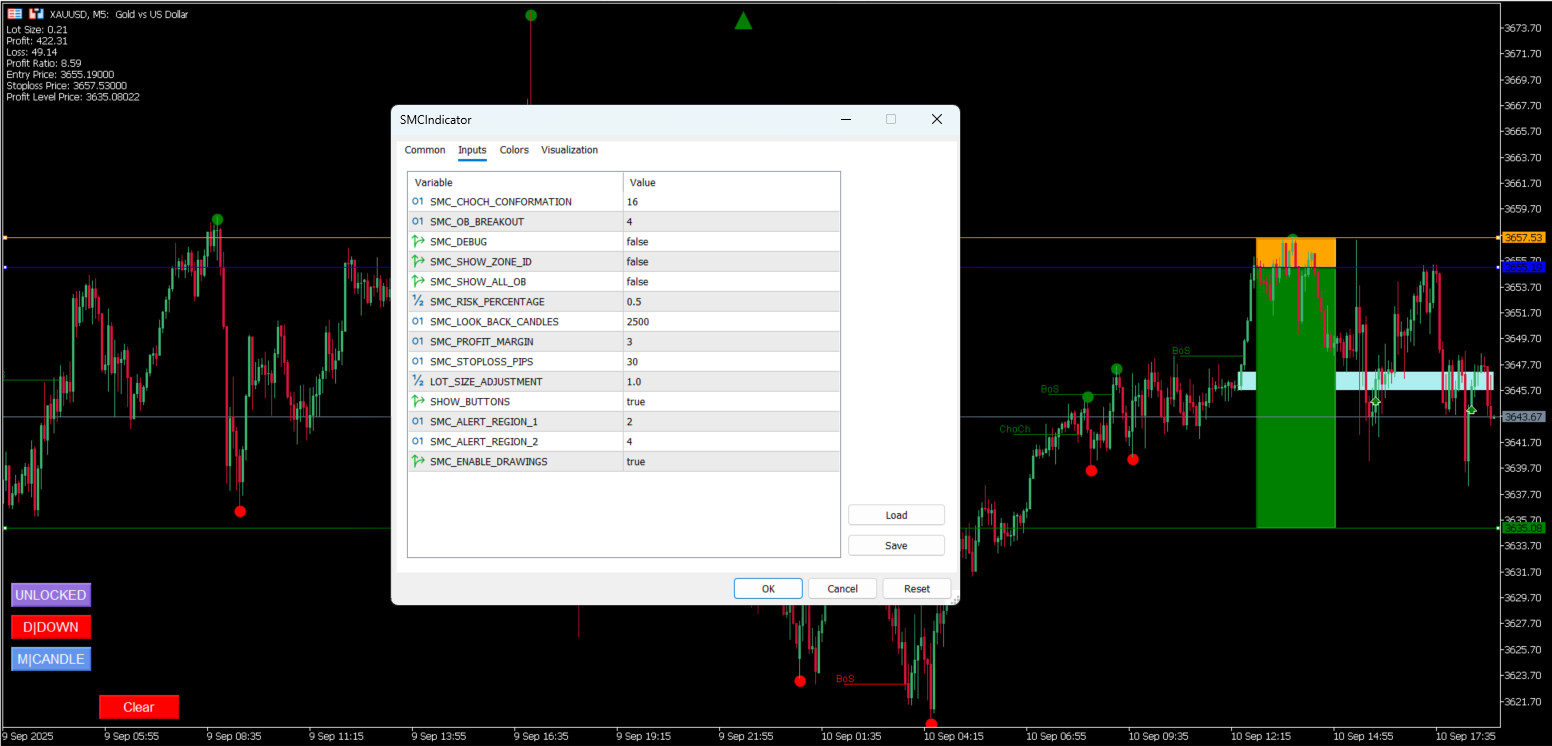Viewport: 1552px width, 746px height.
Task: Select the Inputs tab
Action: tap(472, 150)
